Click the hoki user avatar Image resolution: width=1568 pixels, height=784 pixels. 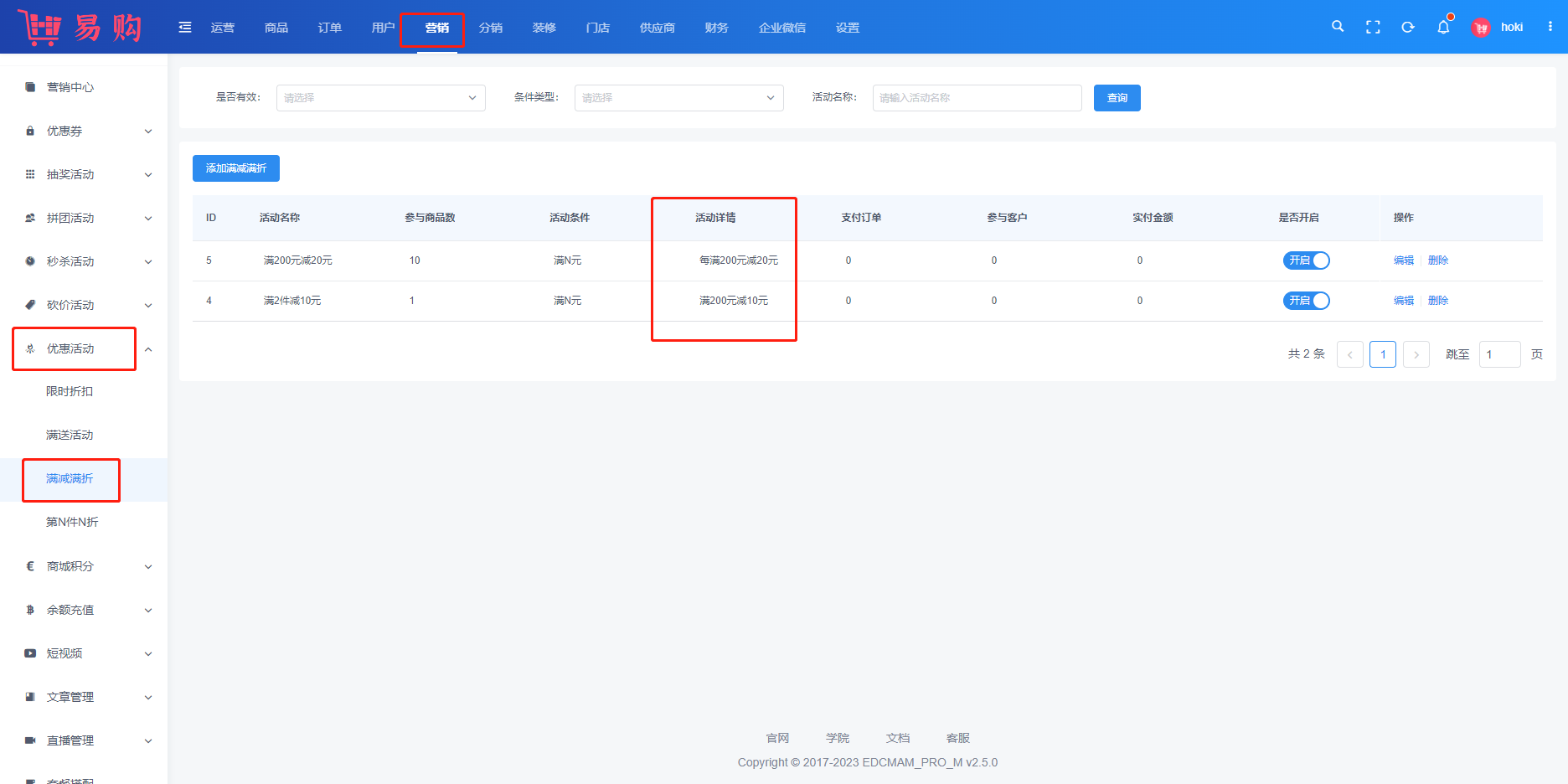click(x=1481, y=28)
